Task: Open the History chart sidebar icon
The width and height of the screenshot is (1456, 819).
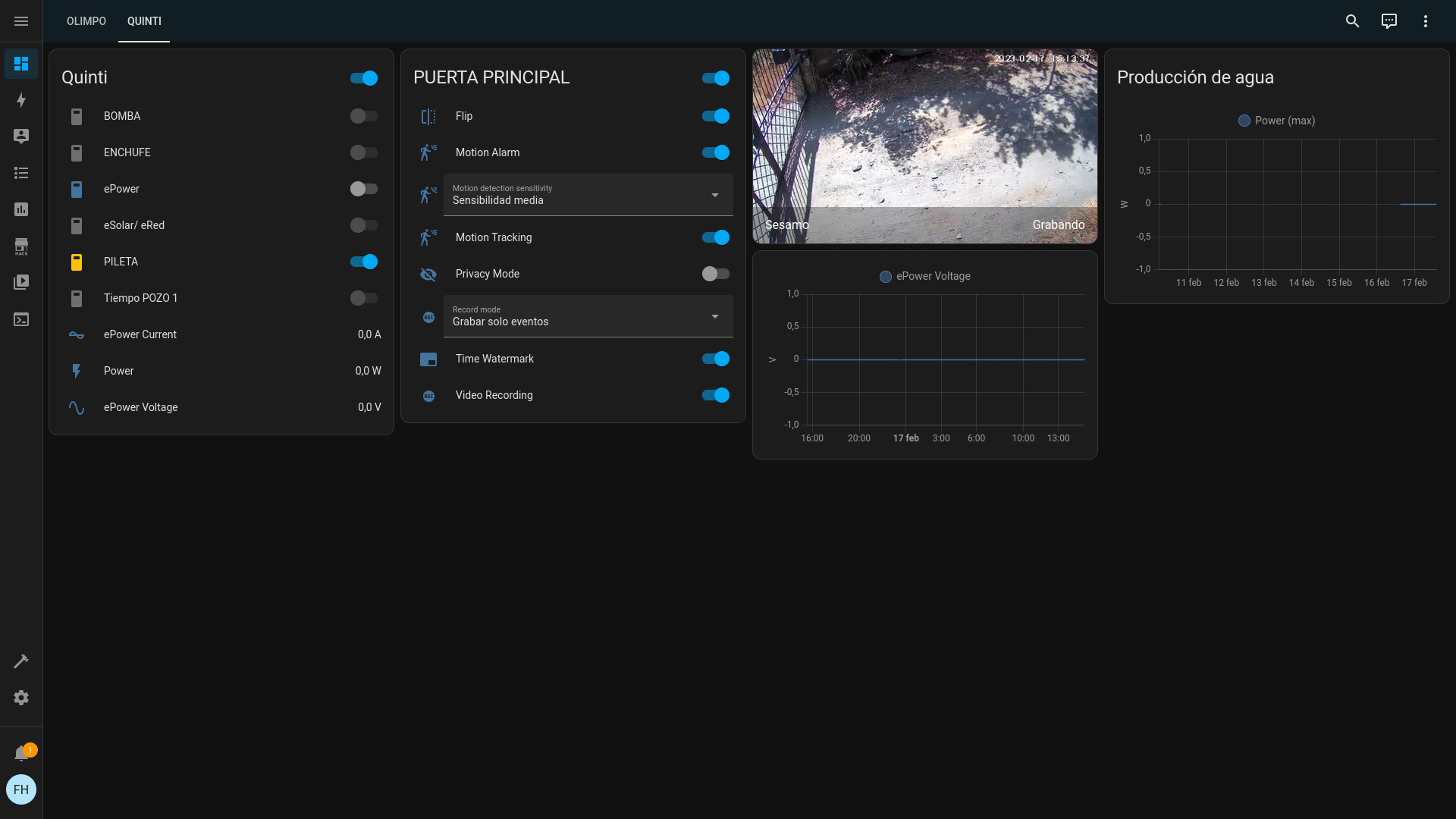Action: 21,209
